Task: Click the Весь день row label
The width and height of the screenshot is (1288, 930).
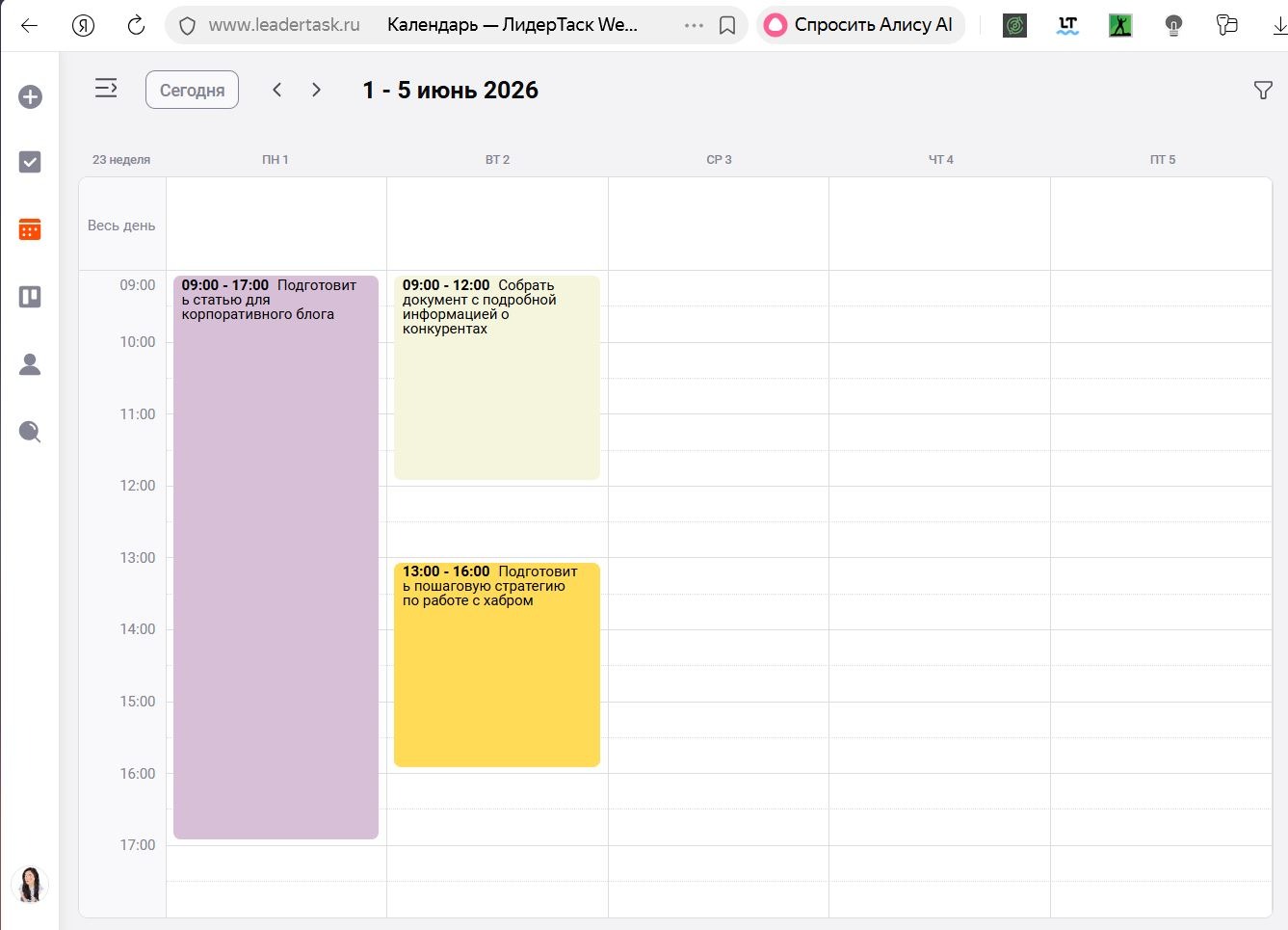Action: point(121,226)
